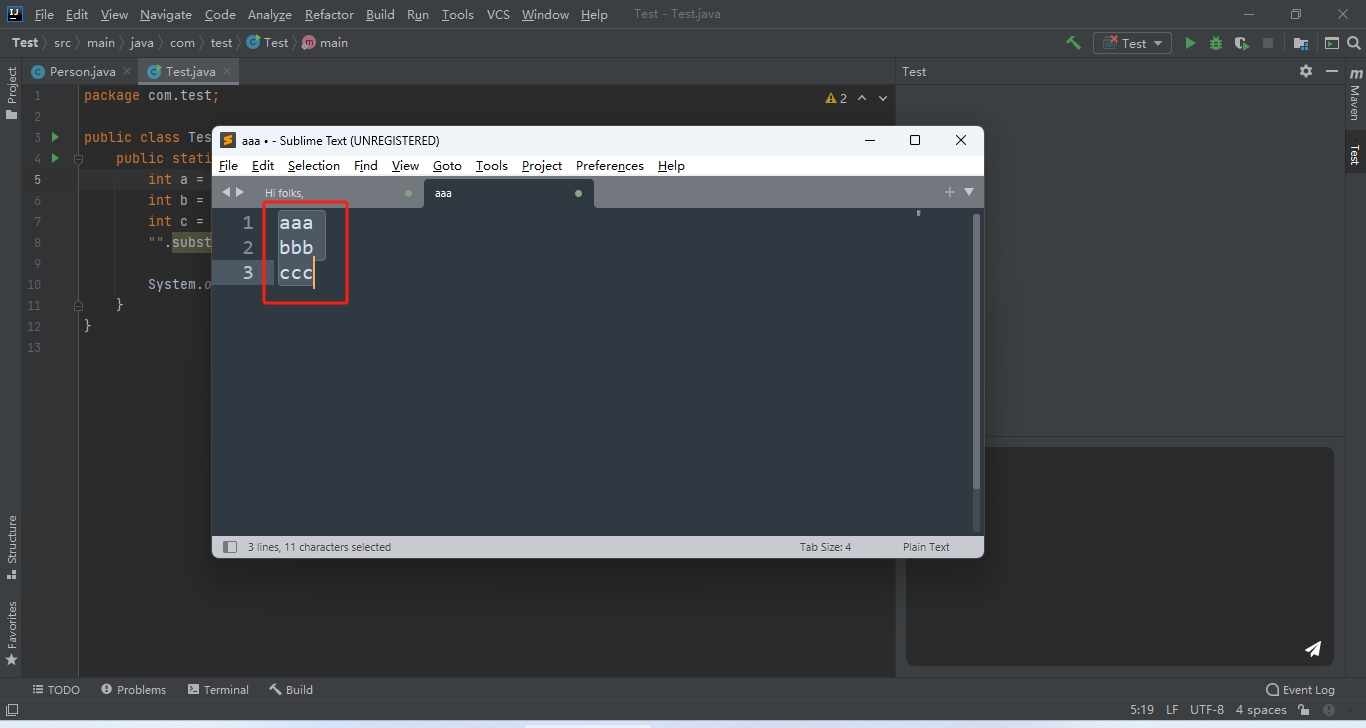This screenshot has height=728, width=1366.
Task: Click the 'src' breadcrumb in the navigation bar
Action: [62, 43]
